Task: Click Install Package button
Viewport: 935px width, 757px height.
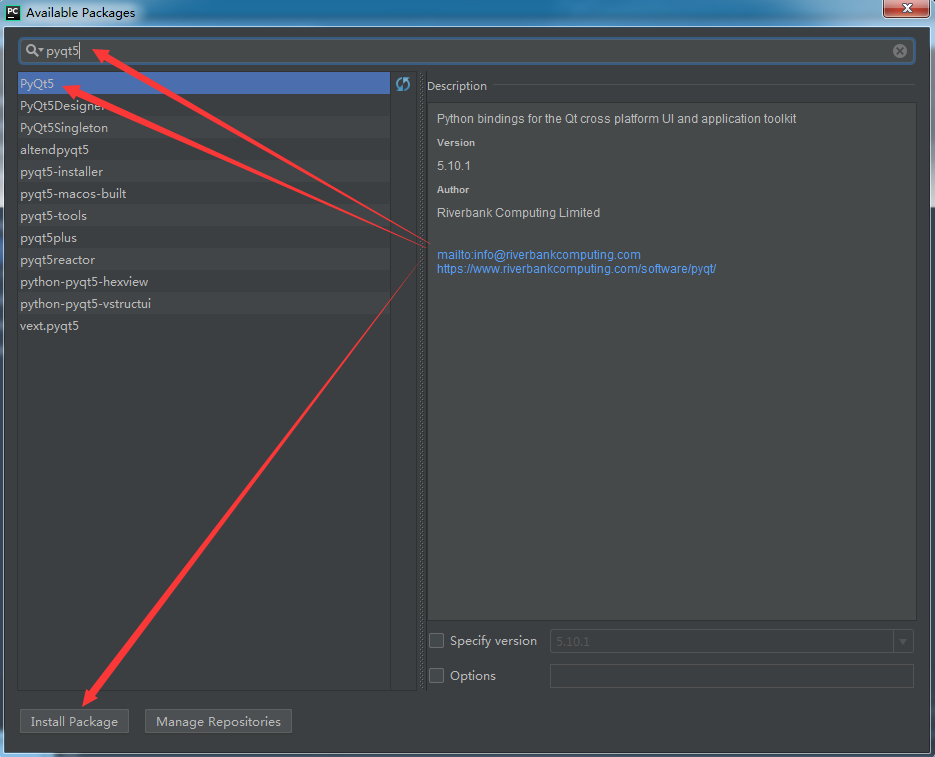Action: coord(75,721)
